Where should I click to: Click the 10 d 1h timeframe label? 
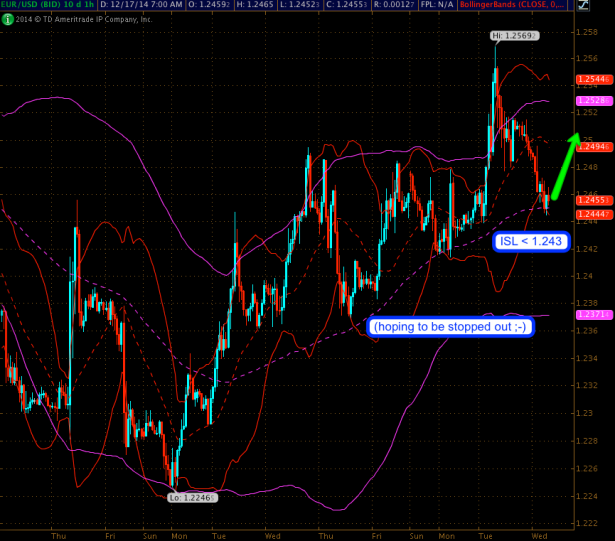(93, 5)
